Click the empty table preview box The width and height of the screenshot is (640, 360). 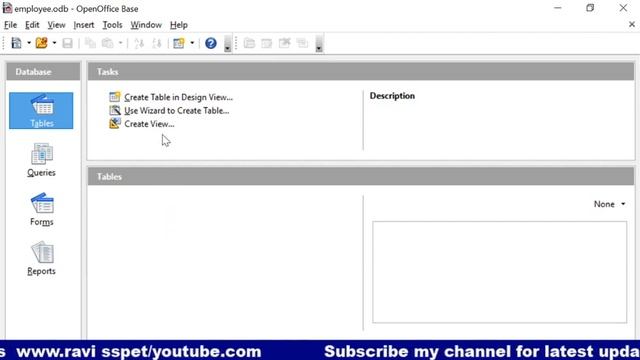click(500, 272)
